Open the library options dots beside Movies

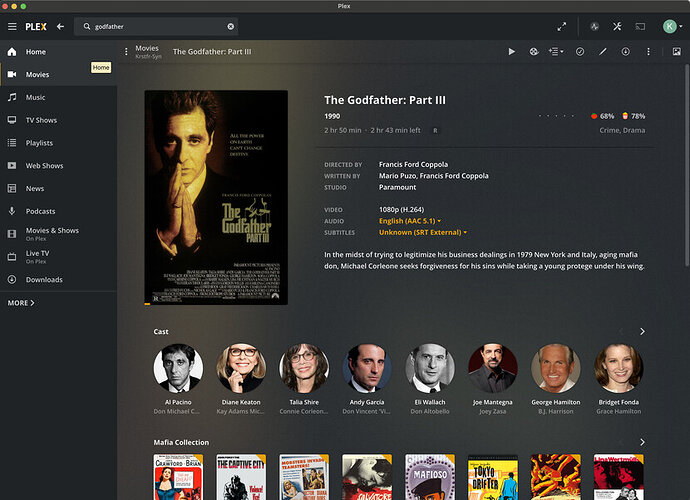click(x=126, y=51)
